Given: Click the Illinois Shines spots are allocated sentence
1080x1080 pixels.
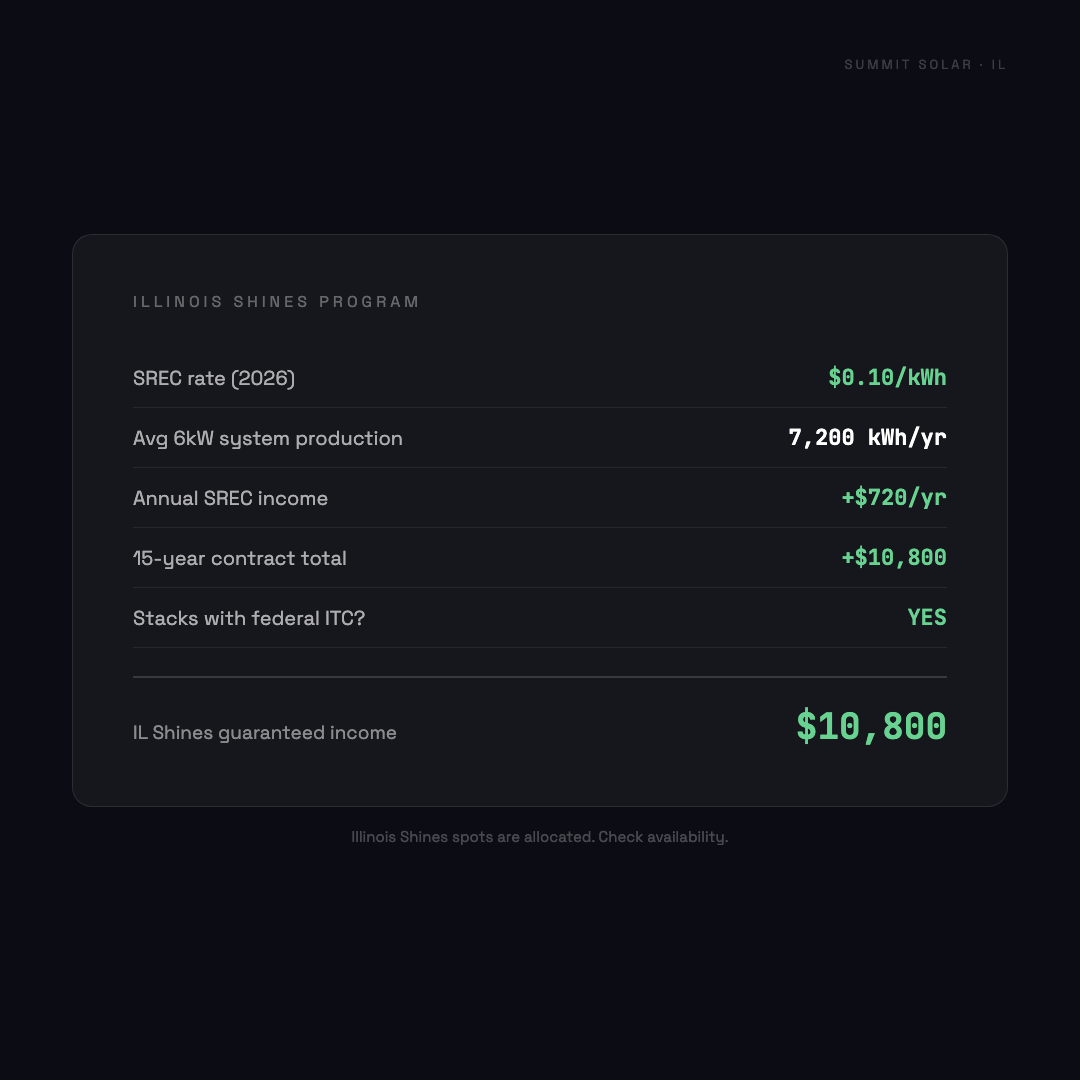Looking at the screenshot, I should click(x=472, y=837).
